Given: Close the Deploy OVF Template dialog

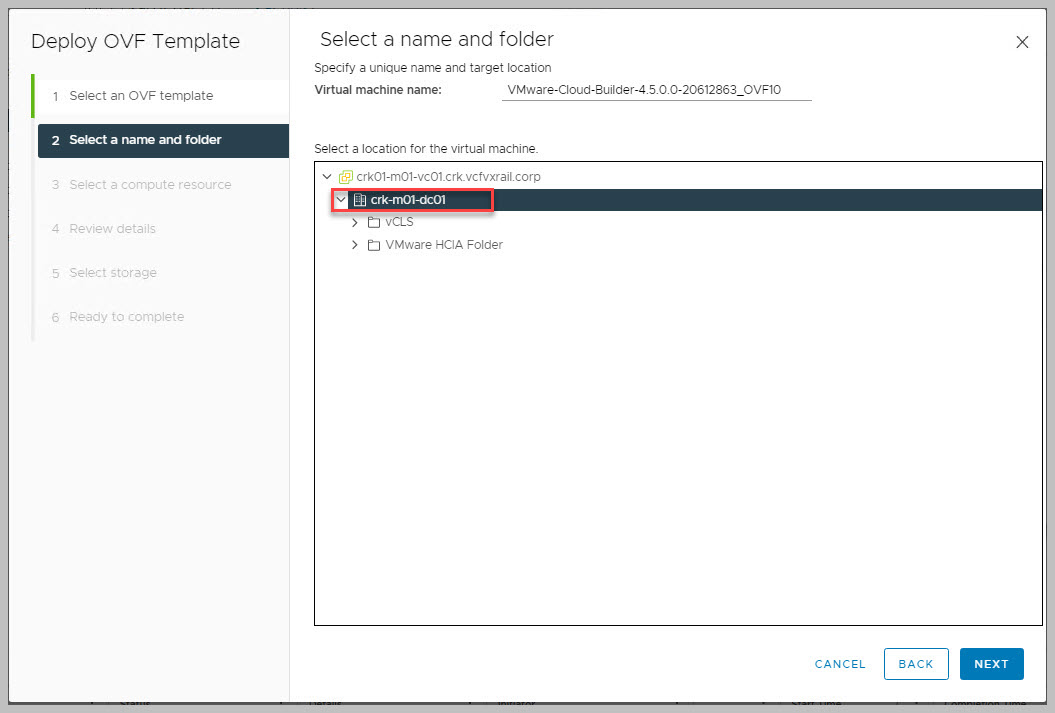Looking at the screenshot, I should [1022, 42].
